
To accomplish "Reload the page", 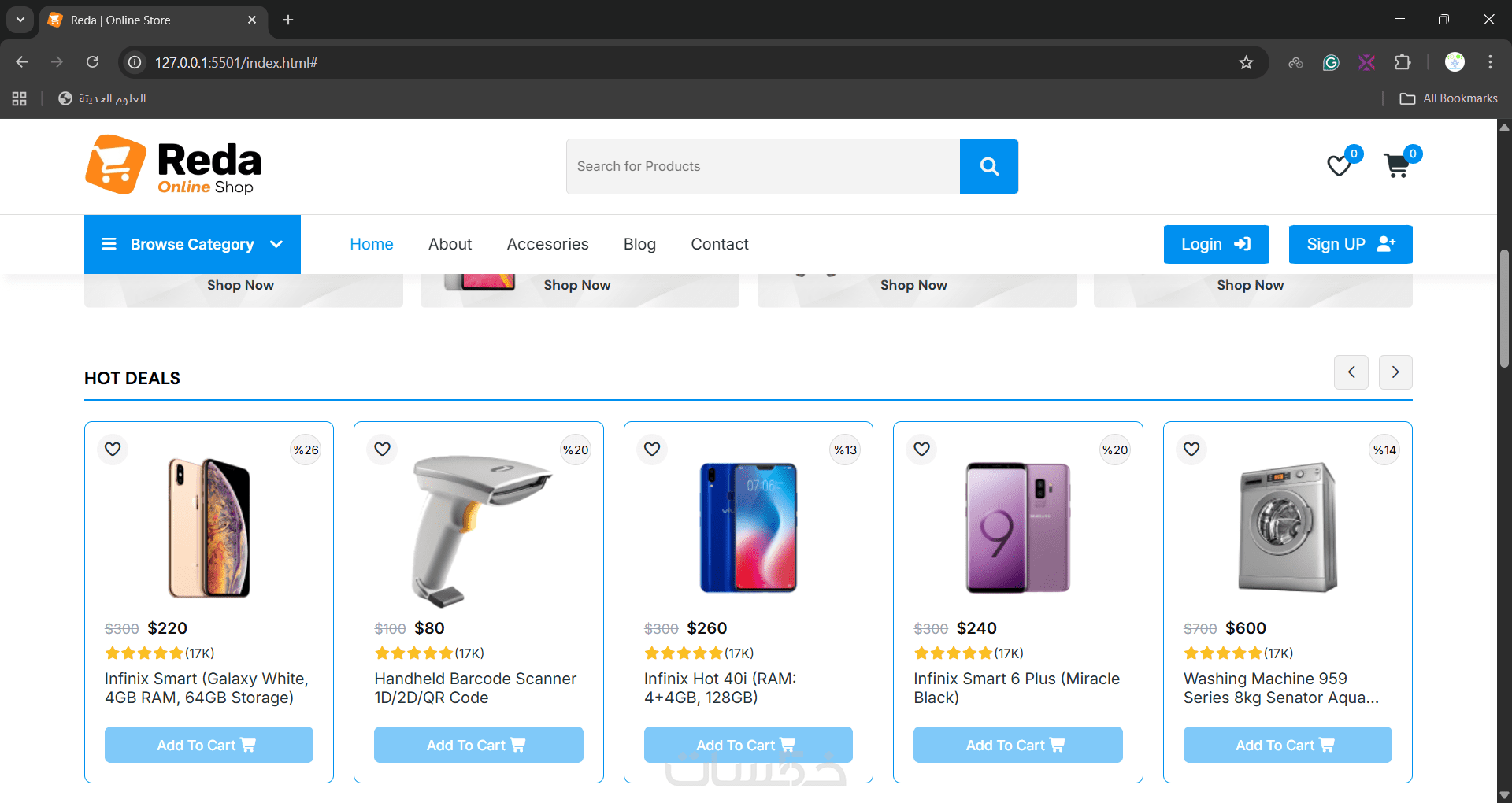I will [x=93, y=62].
